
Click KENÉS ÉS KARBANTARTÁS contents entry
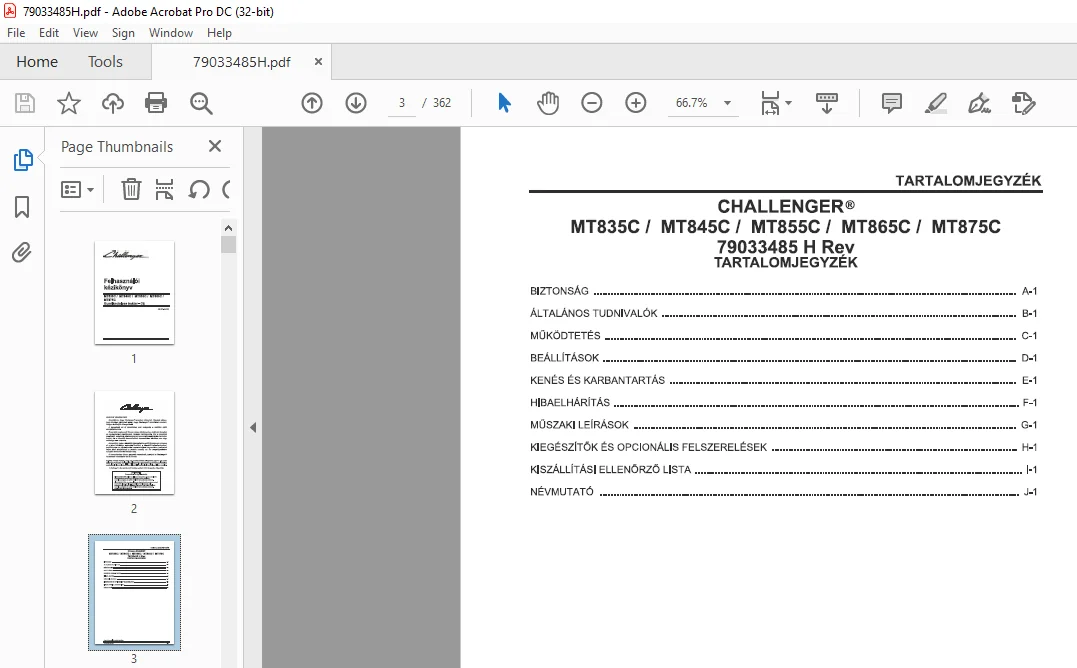click(783, 380)
